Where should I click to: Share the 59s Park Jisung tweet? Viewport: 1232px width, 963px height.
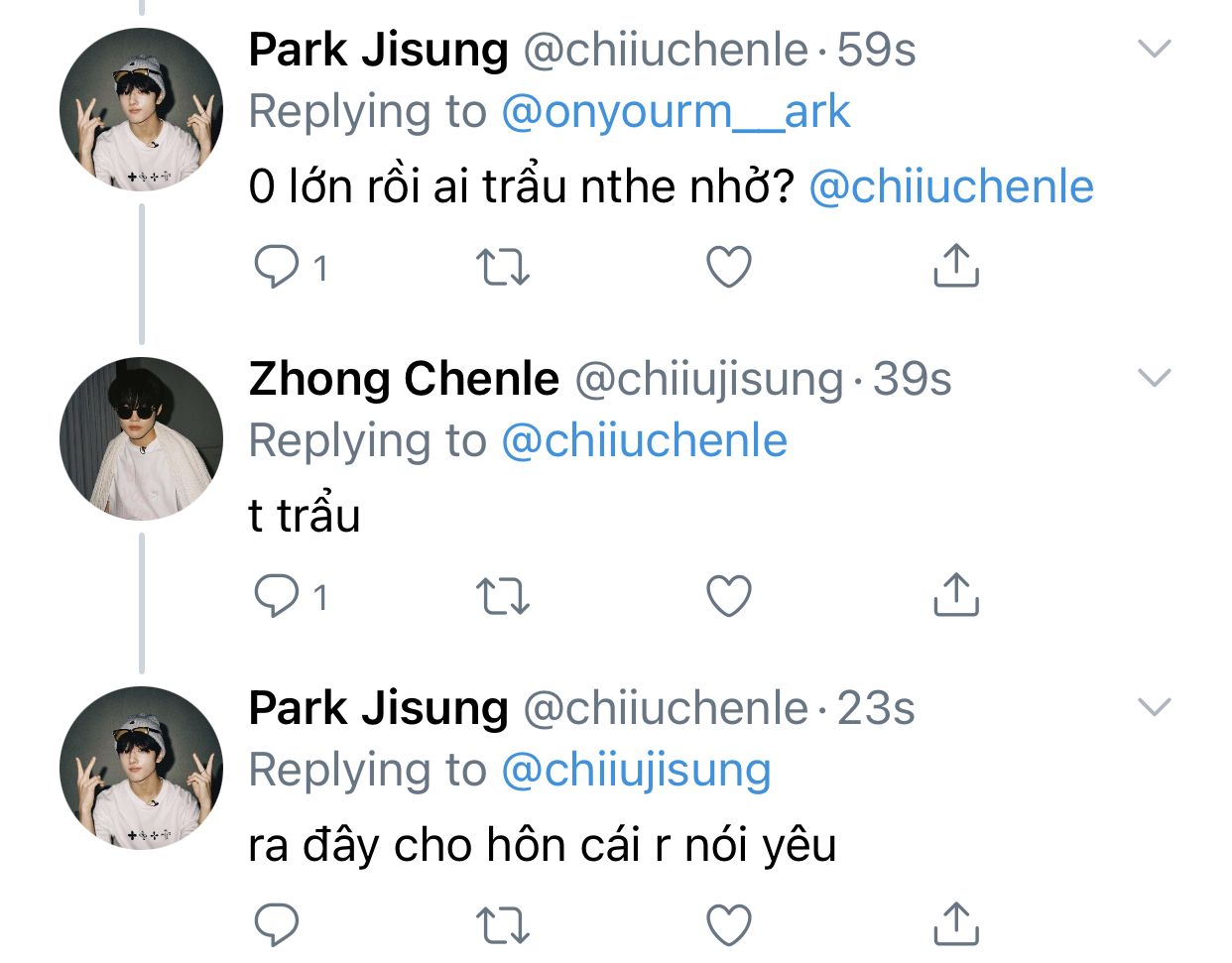[x=956, y=266]
